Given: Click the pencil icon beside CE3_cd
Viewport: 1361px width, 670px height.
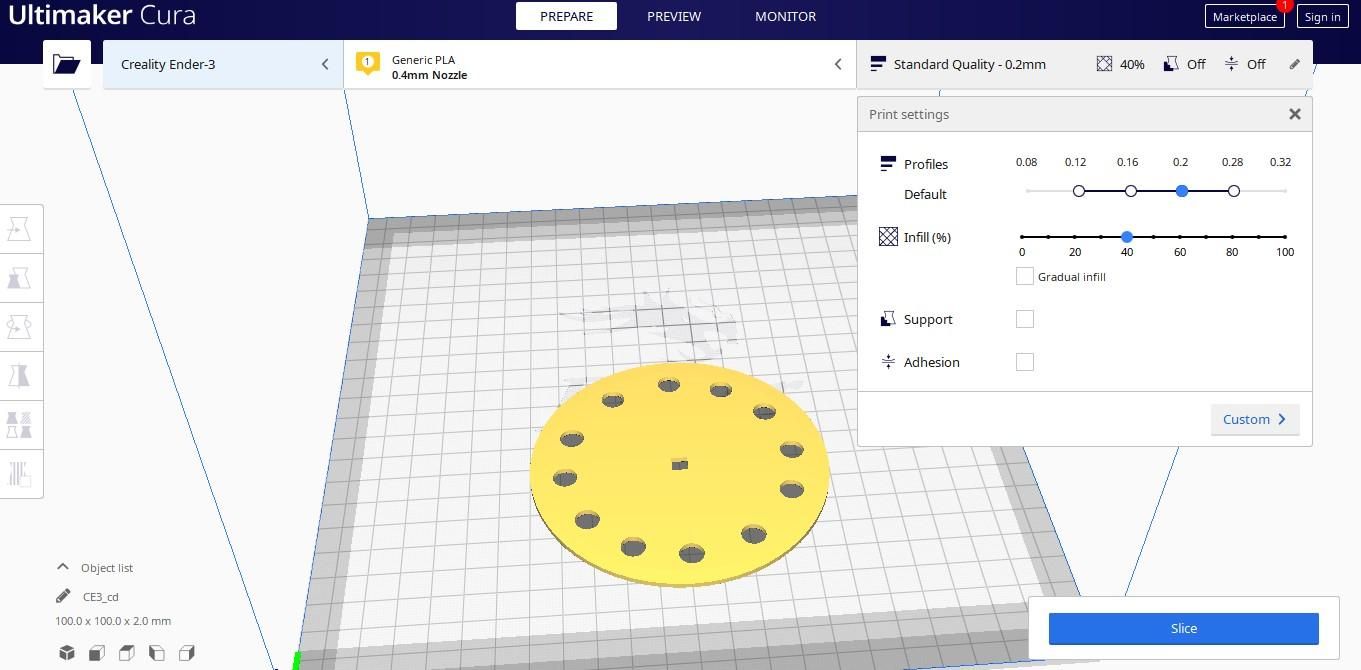Looking at the screenshot, I should tap(63, 596).
